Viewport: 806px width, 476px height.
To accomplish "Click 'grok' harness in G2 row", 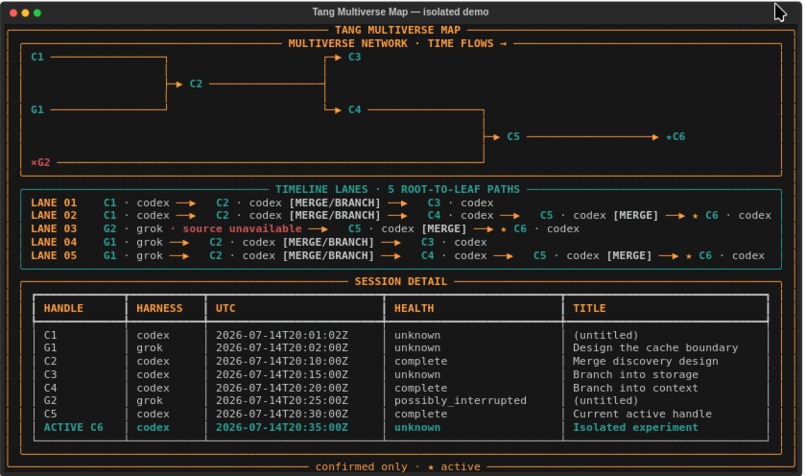I will coord(150,401).
